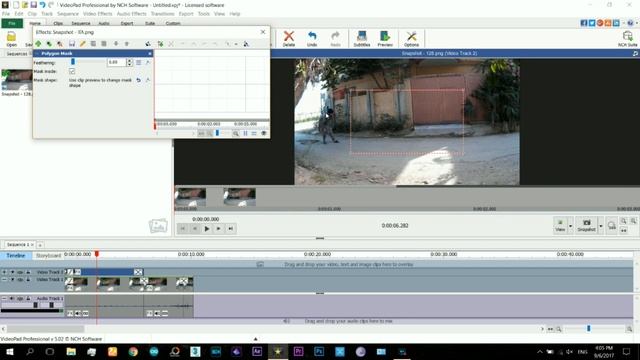640x360 pixels.
Task: Open the Snapshot button dropdown arrow
Action: pos(600,225)
